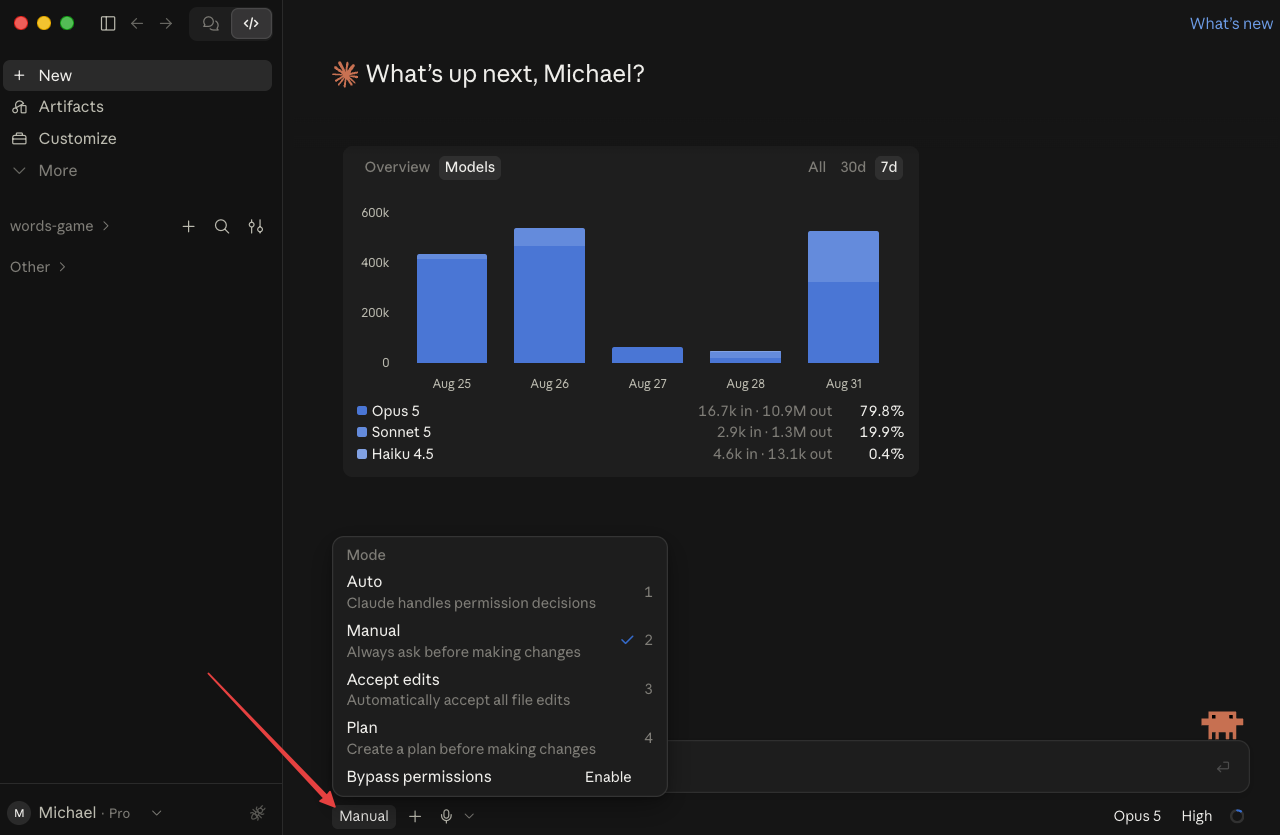1280x835 pixels.
Task: Open Customize in the sidebar
Action: click(137, 139)
